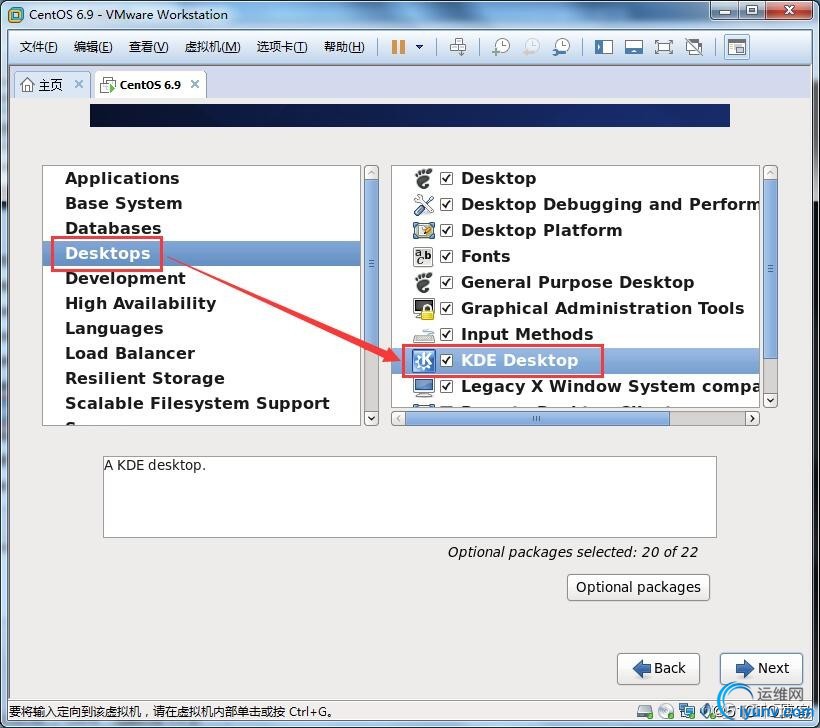
Task: Click the Graphical Administration Tools lock icon
Action: 424,309
